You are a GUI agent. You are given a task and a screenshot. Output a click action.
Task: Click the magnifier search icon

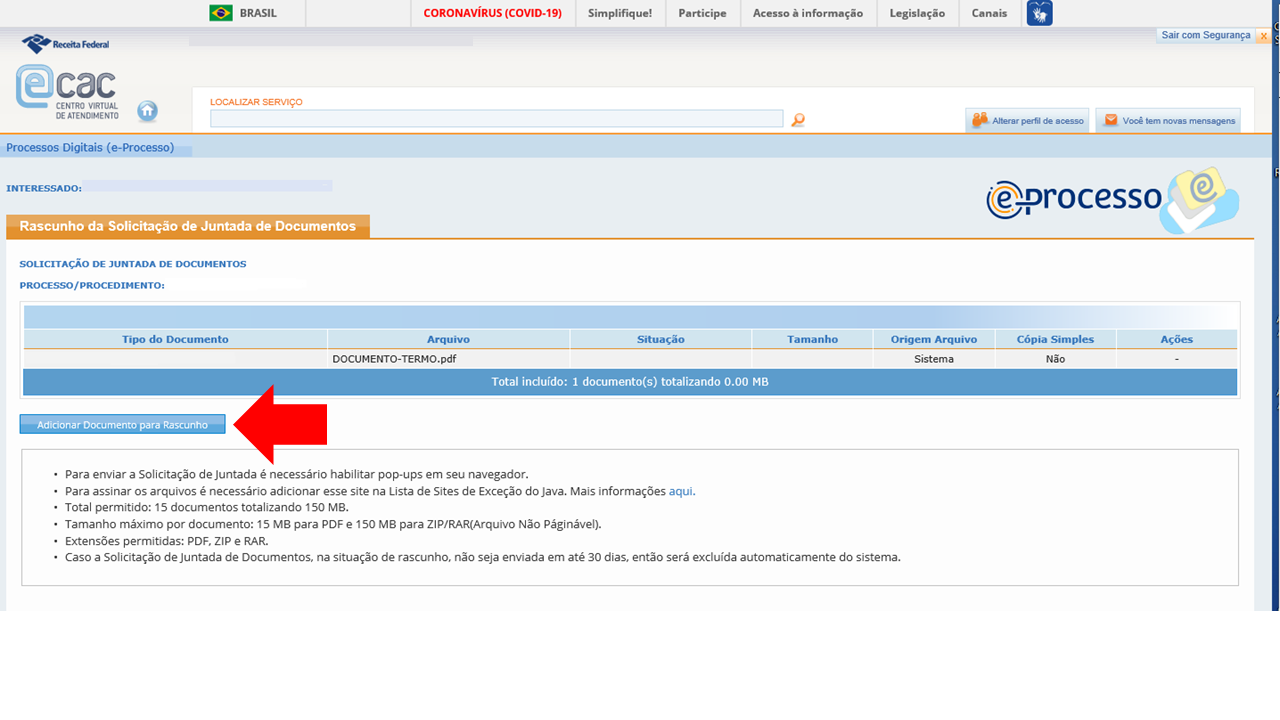tap(797, 120)
